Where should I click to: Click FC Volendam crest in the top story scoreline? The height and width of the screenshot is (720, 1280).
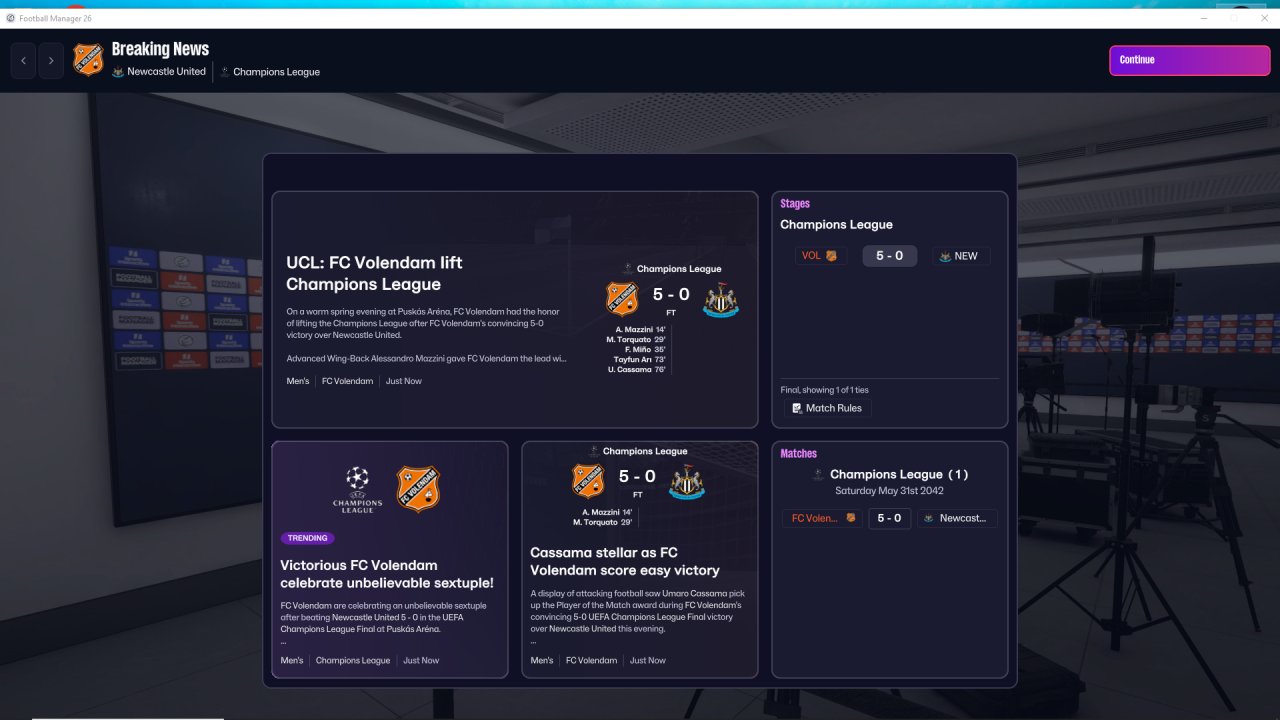click(x=622, y=299)
